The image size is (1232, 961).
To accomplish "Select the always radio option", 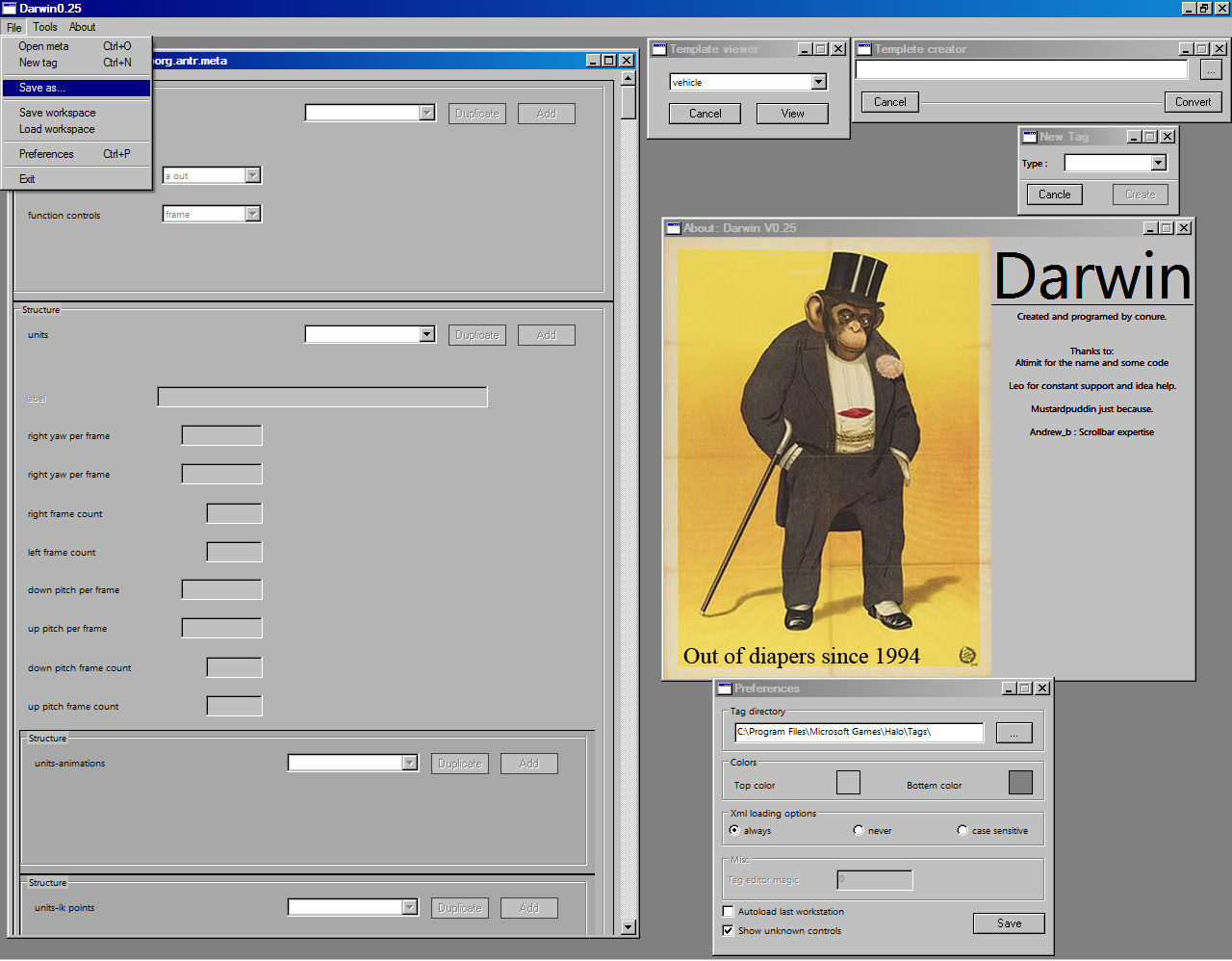I will coord(734,830).
